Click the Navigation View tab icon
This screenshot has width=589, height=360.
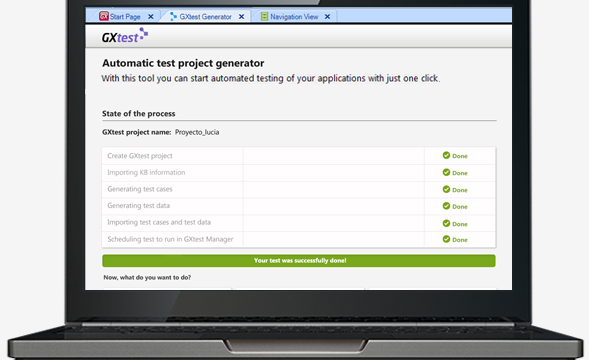264,16
